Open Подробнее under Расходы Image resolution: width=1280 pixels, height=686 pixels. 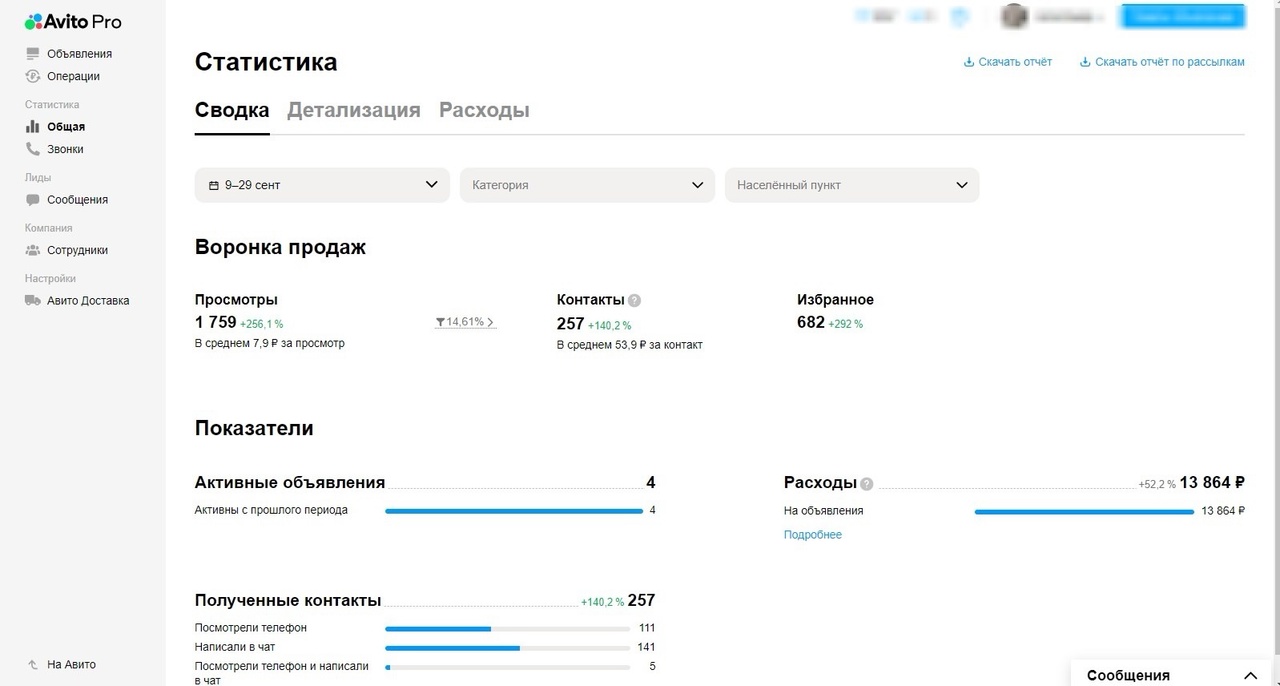813,534
